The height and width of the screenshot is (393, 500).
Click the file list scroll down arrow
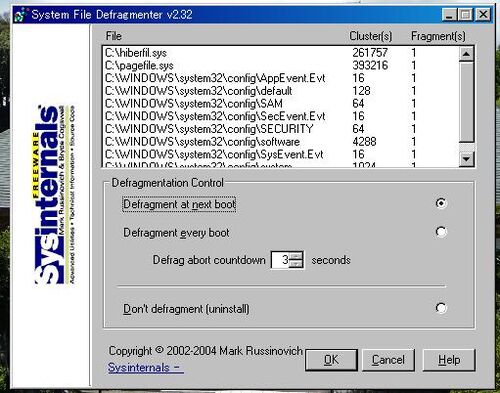[x=466, y=159]
